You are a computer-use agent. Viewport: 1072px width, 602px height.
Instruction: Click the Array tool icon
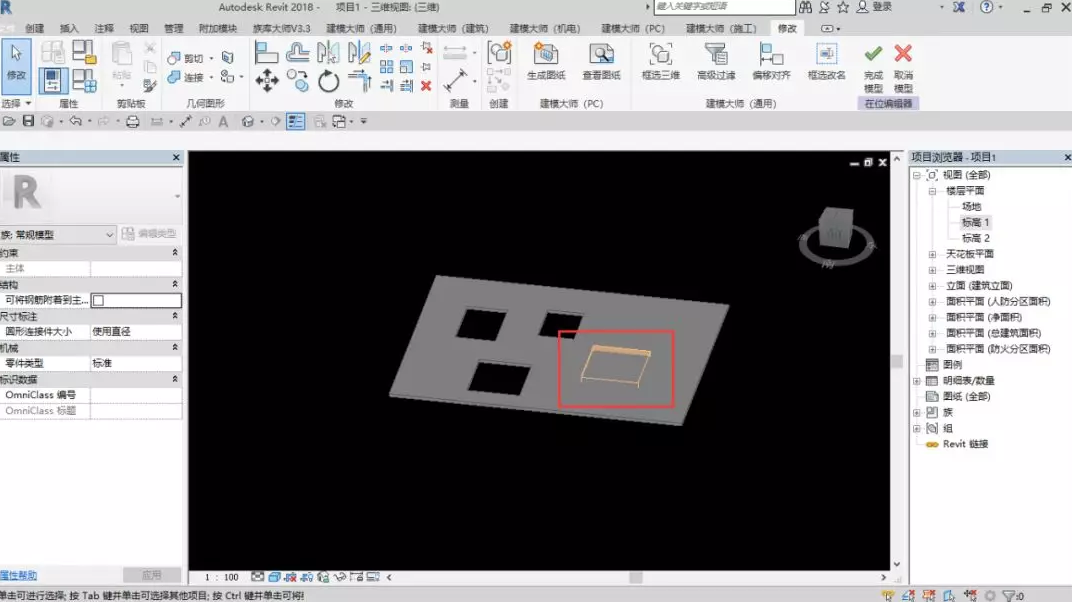point(386,67)
